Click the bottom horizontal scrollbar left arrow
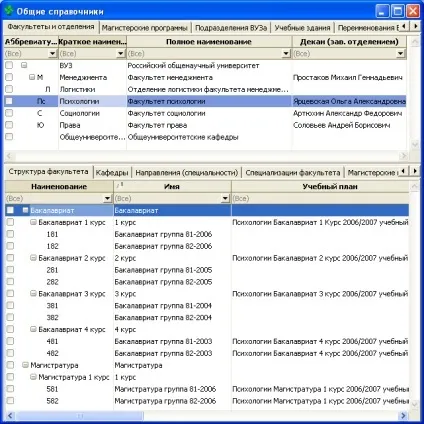The width and height of the screenshot is (424, 424). click(10, 415)
